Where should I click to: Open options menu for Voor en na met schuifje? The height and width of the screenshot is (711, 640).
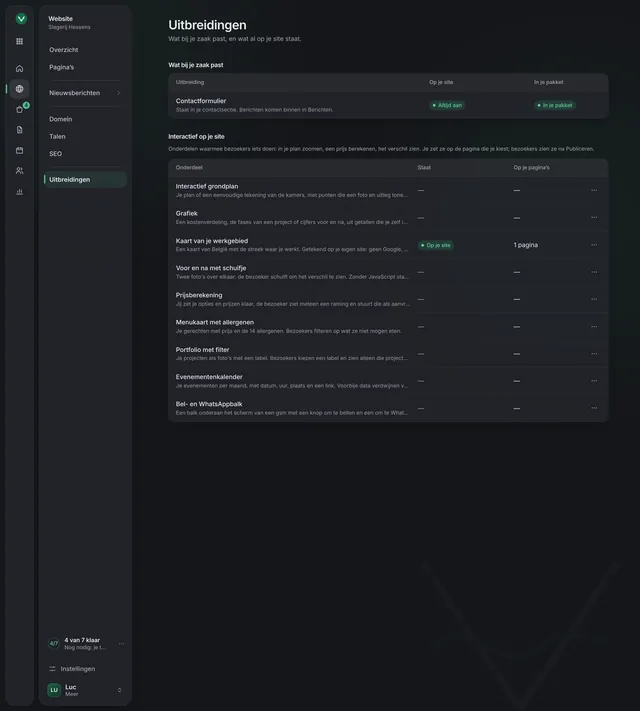[594, 272]
